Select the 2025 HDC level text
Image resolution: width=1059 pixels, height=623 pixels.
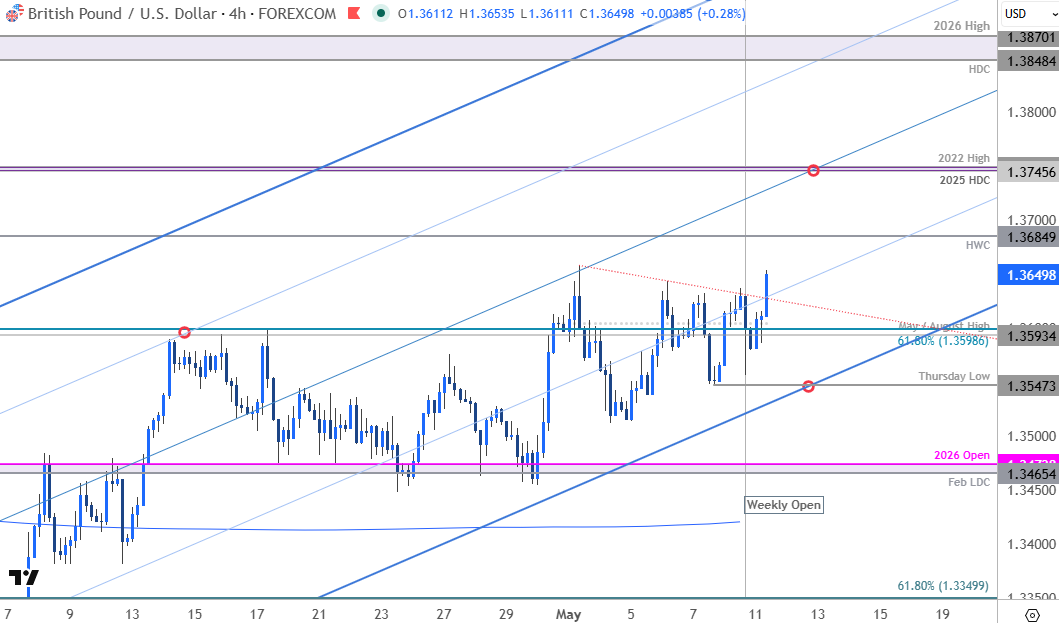coord(964,180)
